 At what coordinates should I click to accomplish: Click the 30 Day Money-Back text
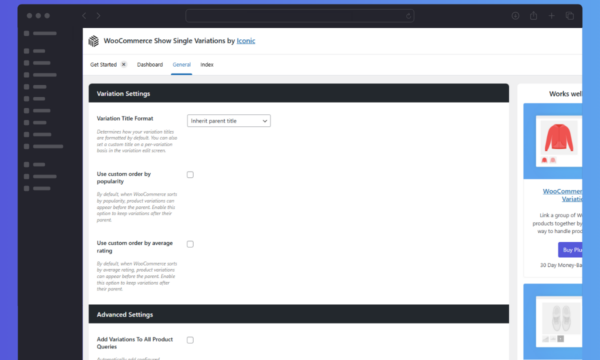[x=561, y=265]
